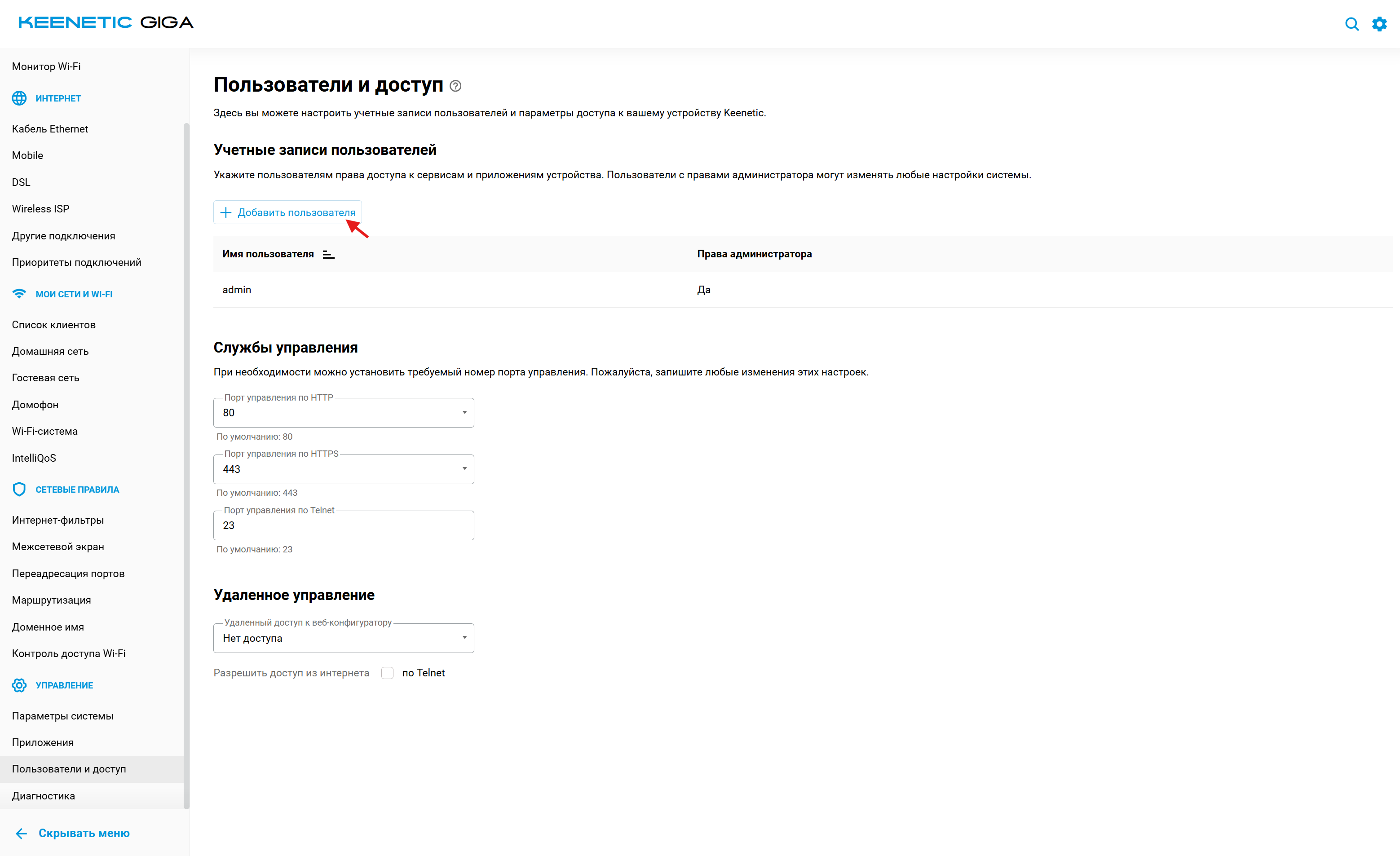
Task: Click Добавить пользователя button
Action: (x=287, y=212)
